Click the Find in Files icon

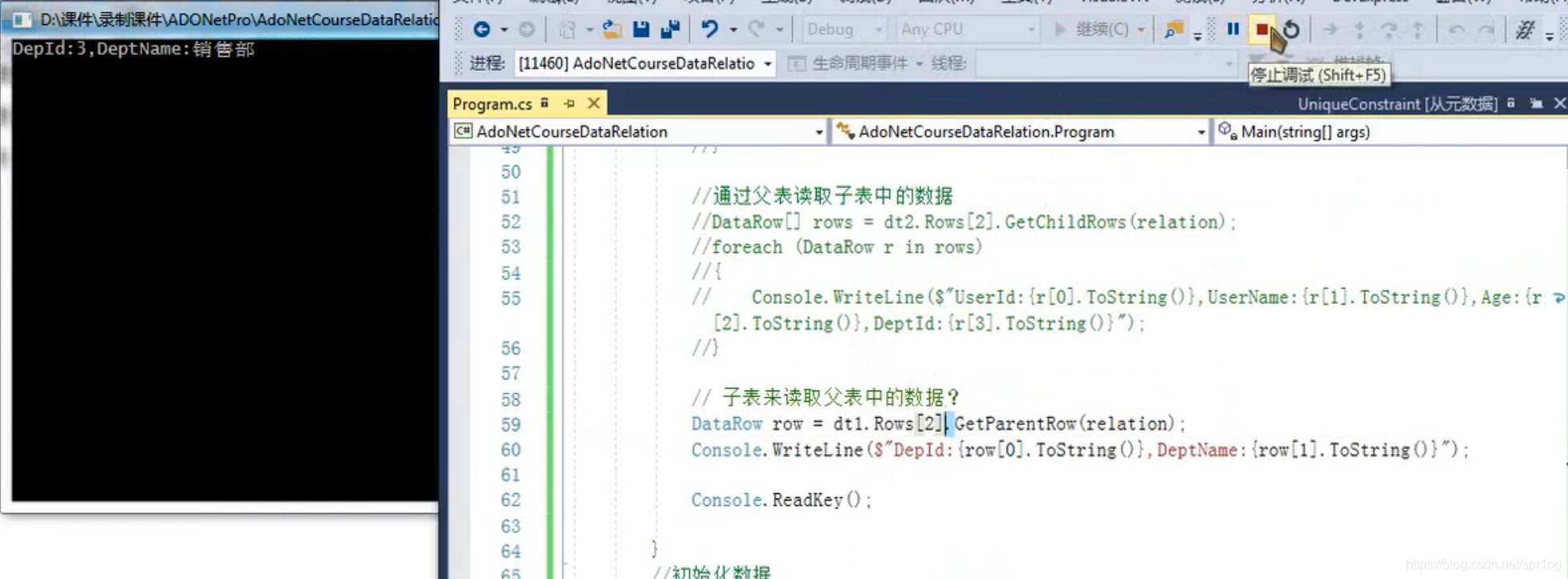[1173, 30]
